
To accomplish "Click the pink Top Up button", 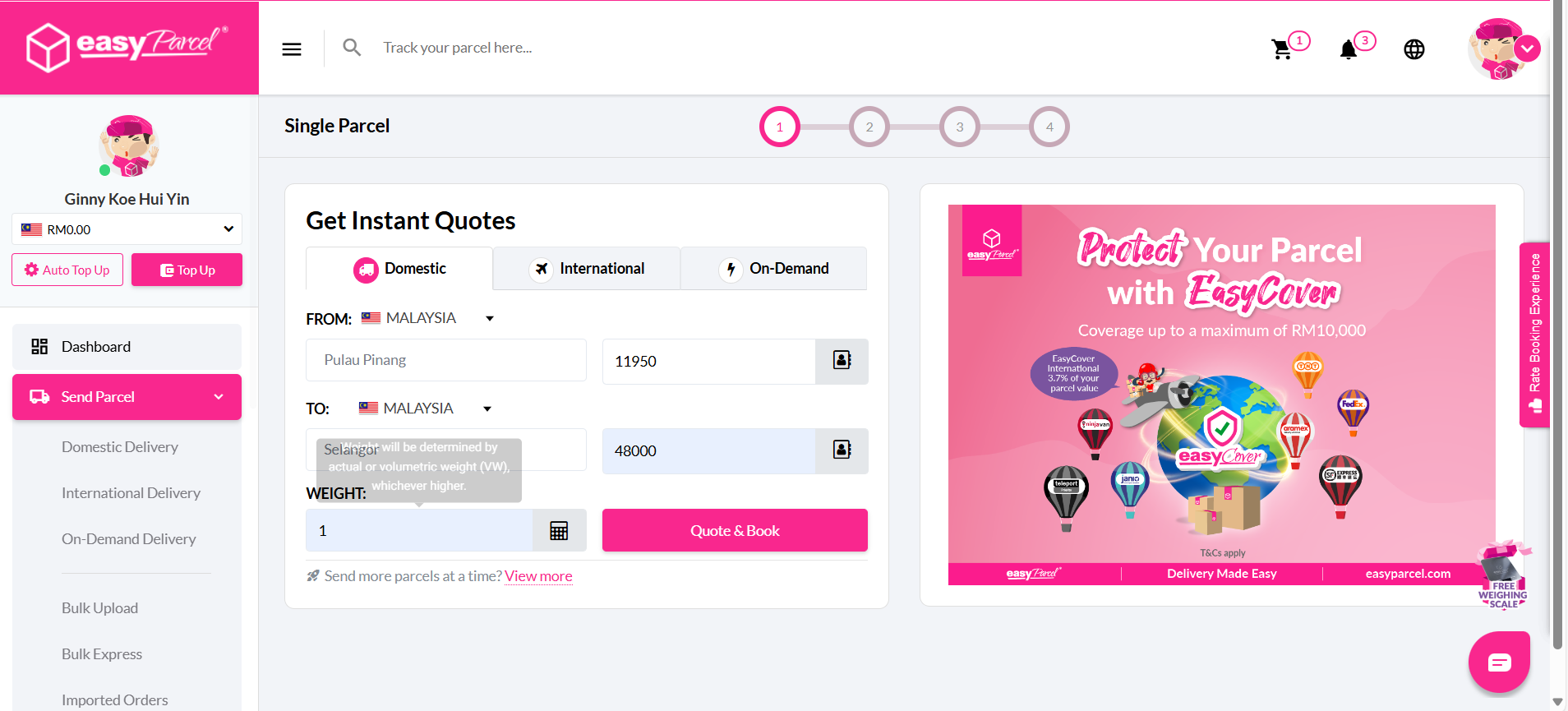I will coord(187,270).
